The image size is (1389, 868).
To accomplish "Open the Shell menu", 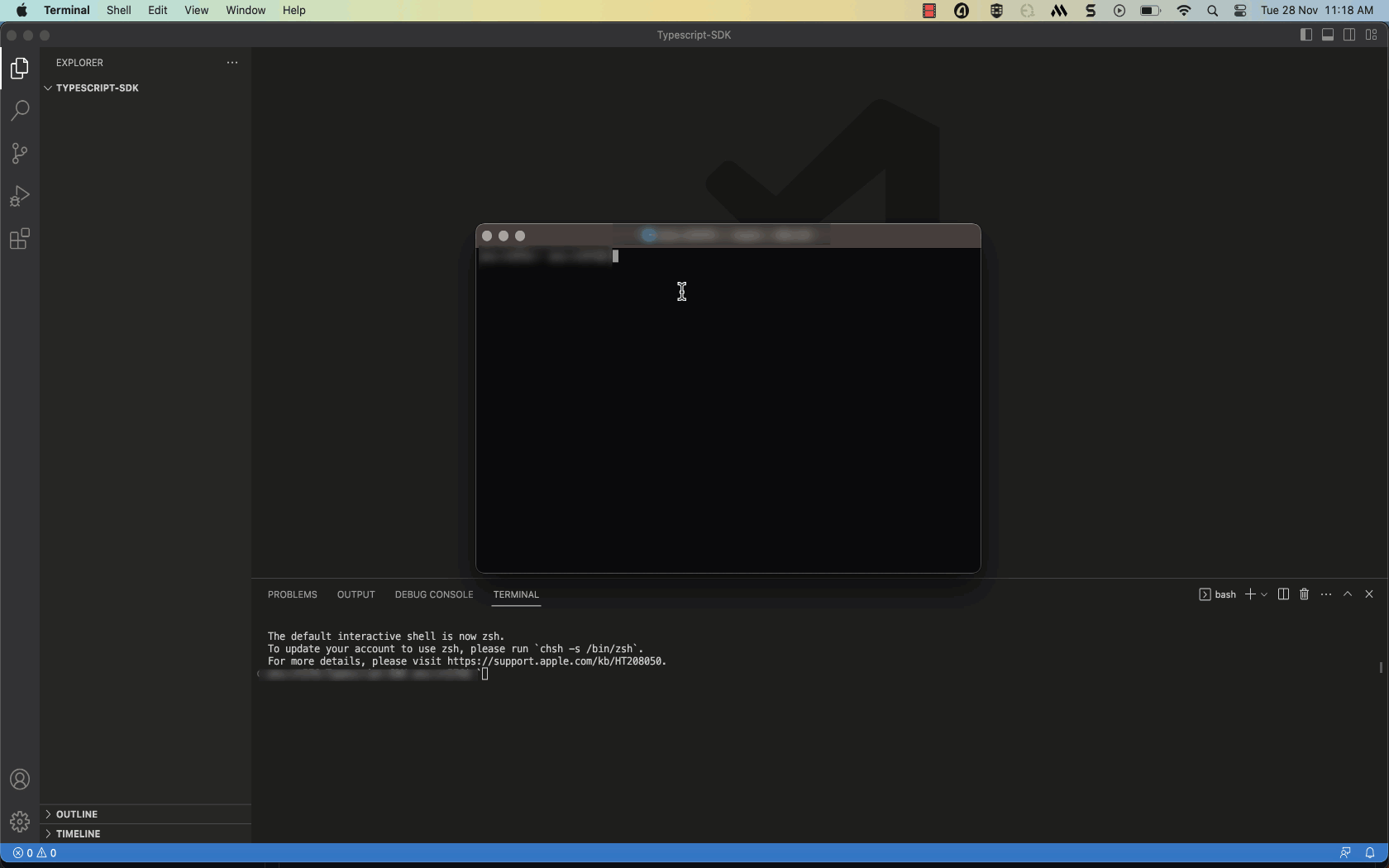I will click(119, 11).
